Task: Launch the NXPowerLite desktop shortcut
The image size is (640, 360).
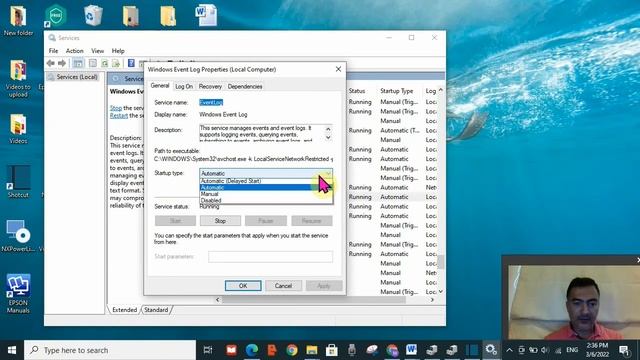Action: (18, 236)
